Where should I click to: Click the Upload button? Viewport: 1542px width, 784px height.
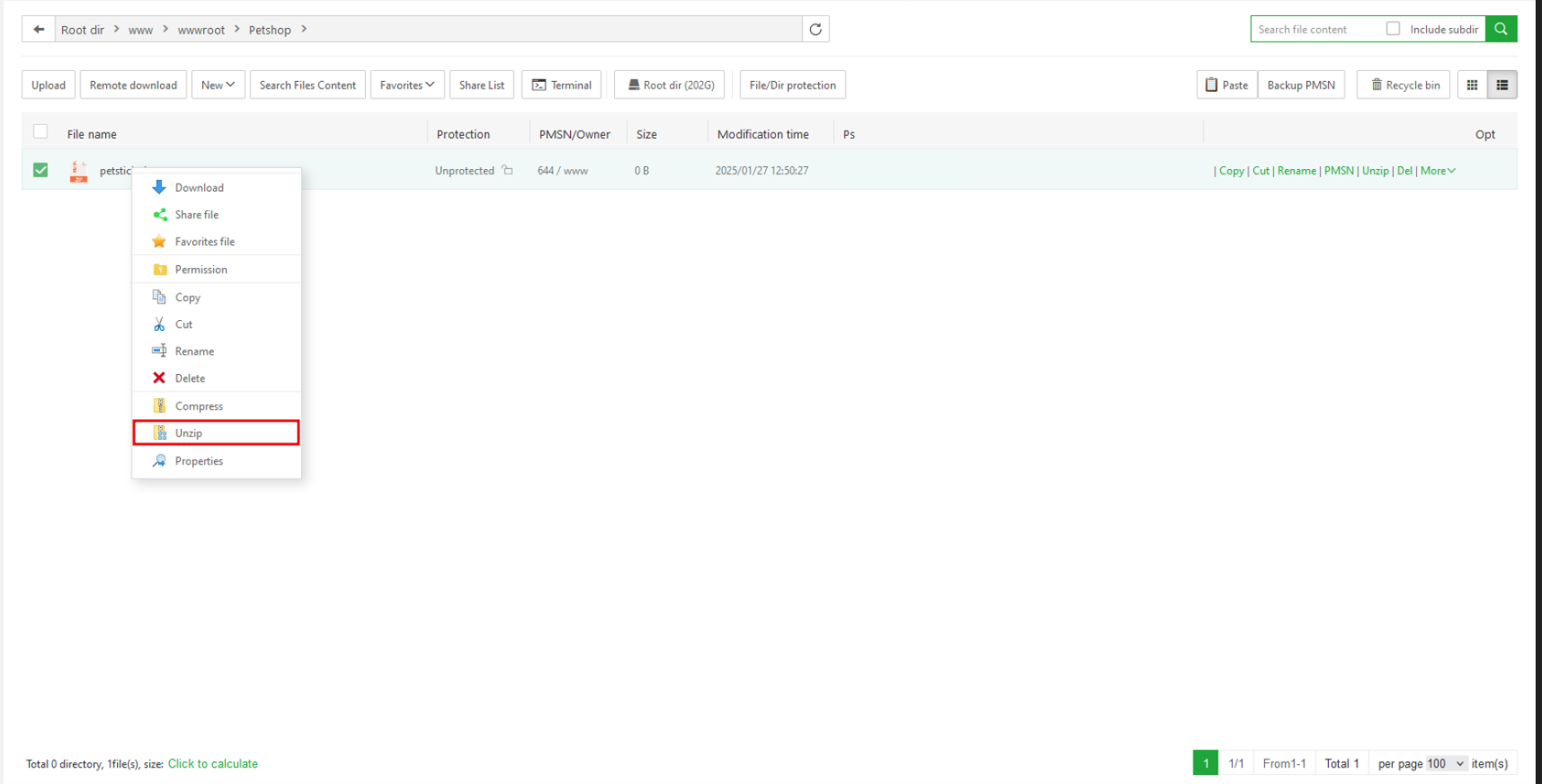[x=49, y=85]
